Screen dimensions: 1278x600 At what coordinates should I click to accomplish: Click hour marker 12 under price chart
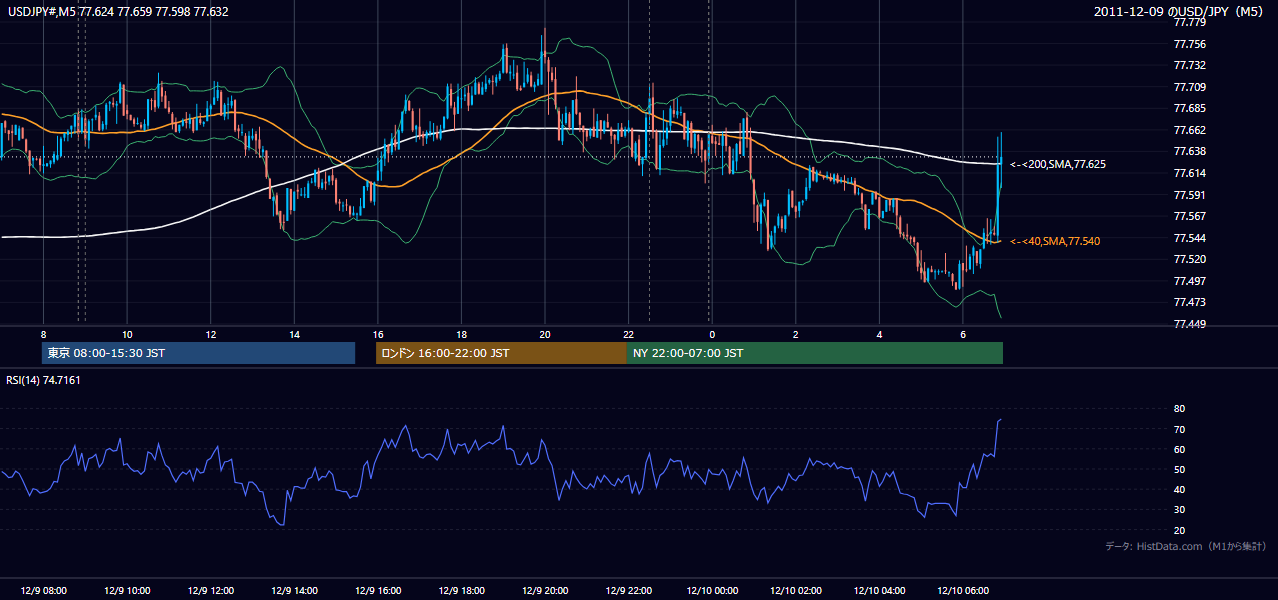[210, 333]
